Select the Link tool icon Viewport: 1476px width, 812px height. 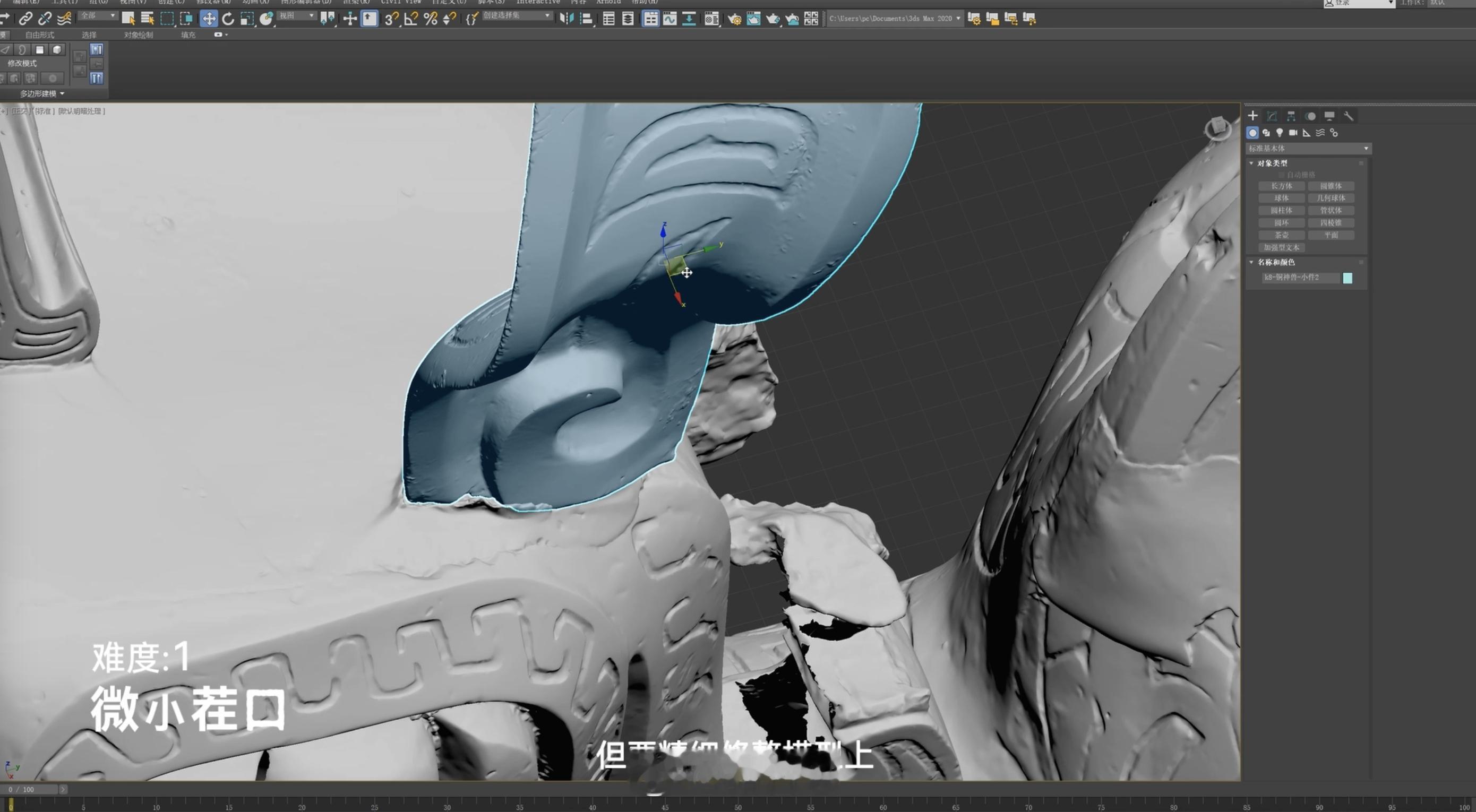tap(25, 19)
